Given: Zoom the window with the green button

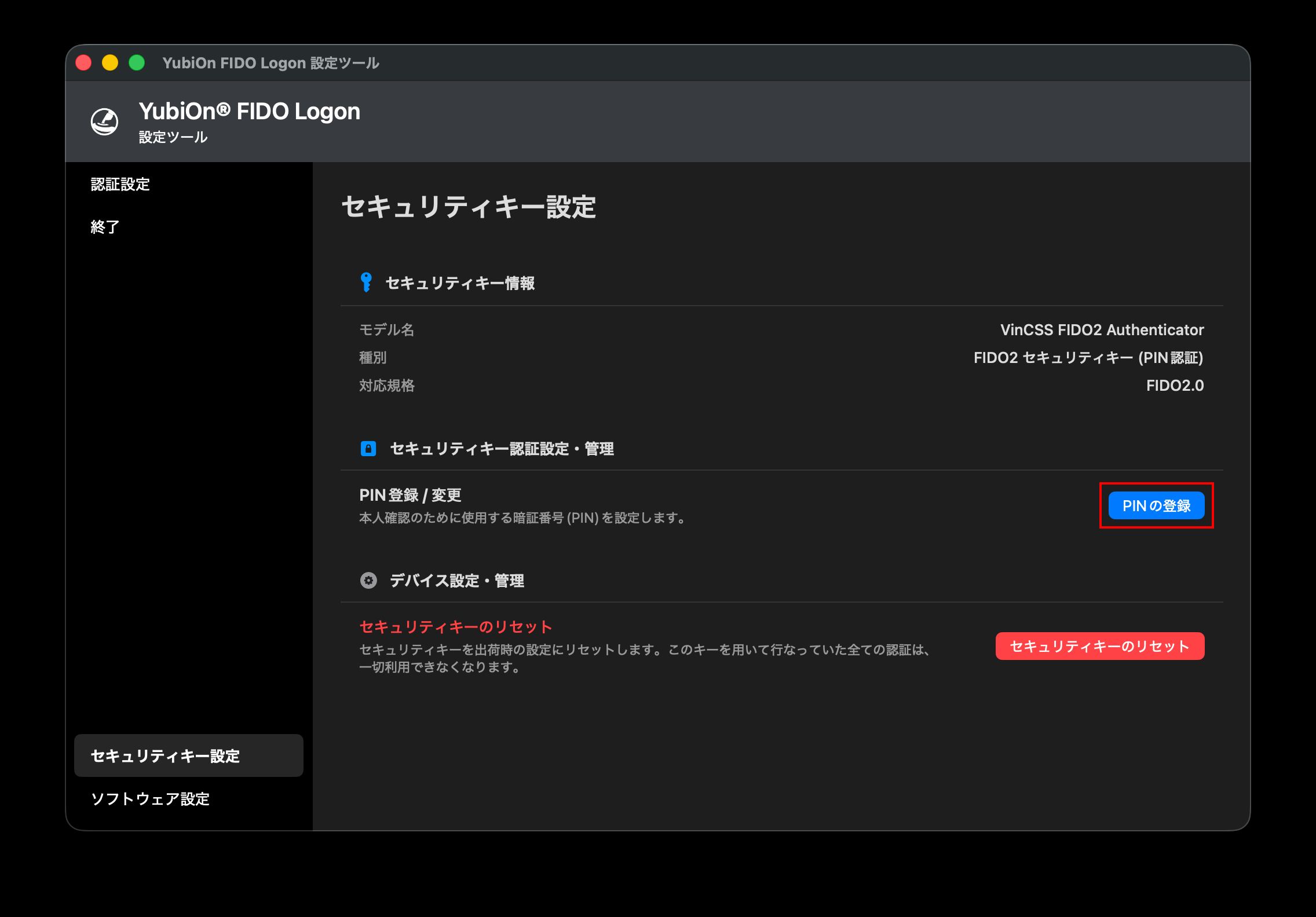Looking at the screenshot, I should click(137, 63).
